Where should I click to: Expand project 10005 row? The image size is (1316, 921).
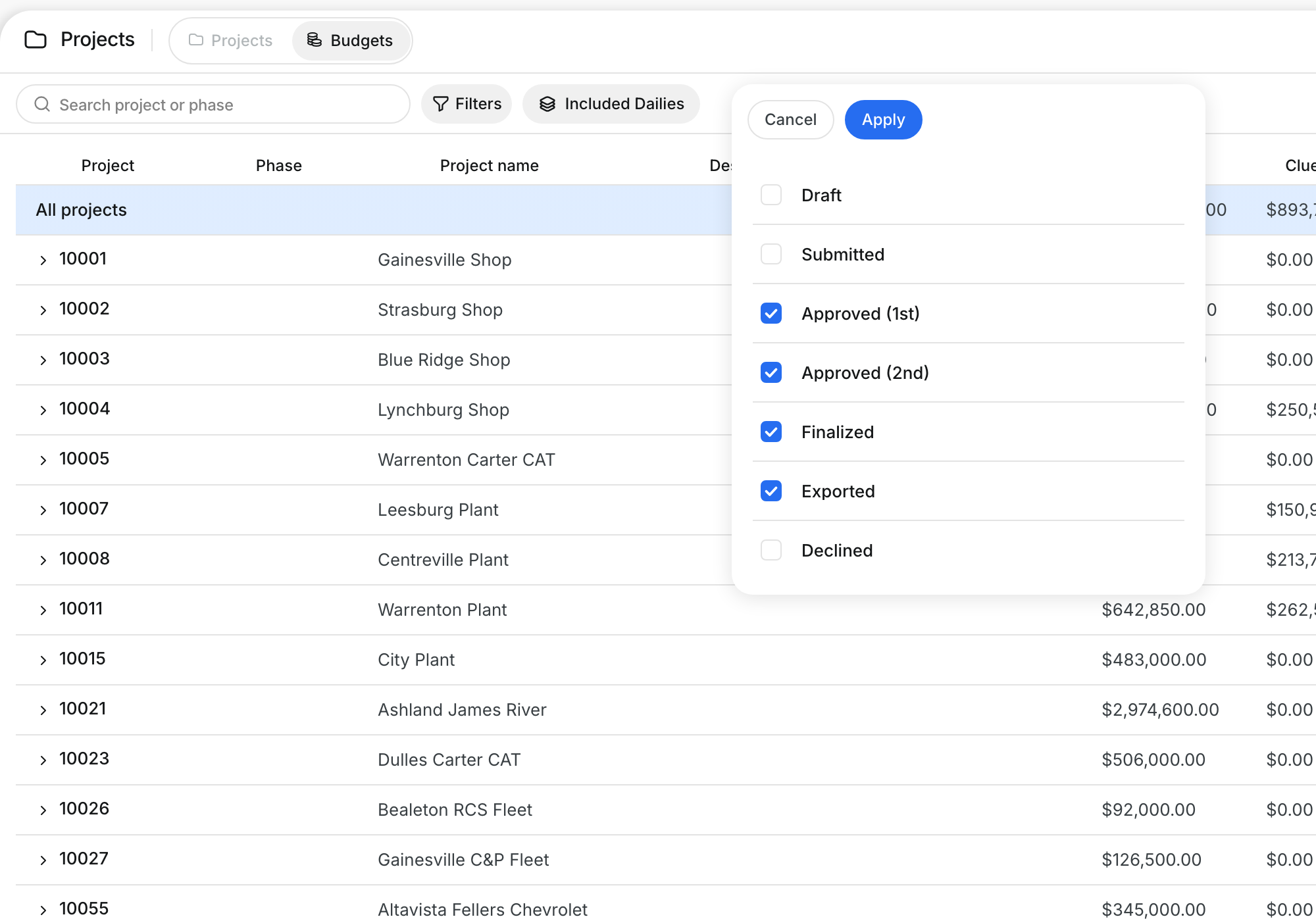tap(43, 460)
